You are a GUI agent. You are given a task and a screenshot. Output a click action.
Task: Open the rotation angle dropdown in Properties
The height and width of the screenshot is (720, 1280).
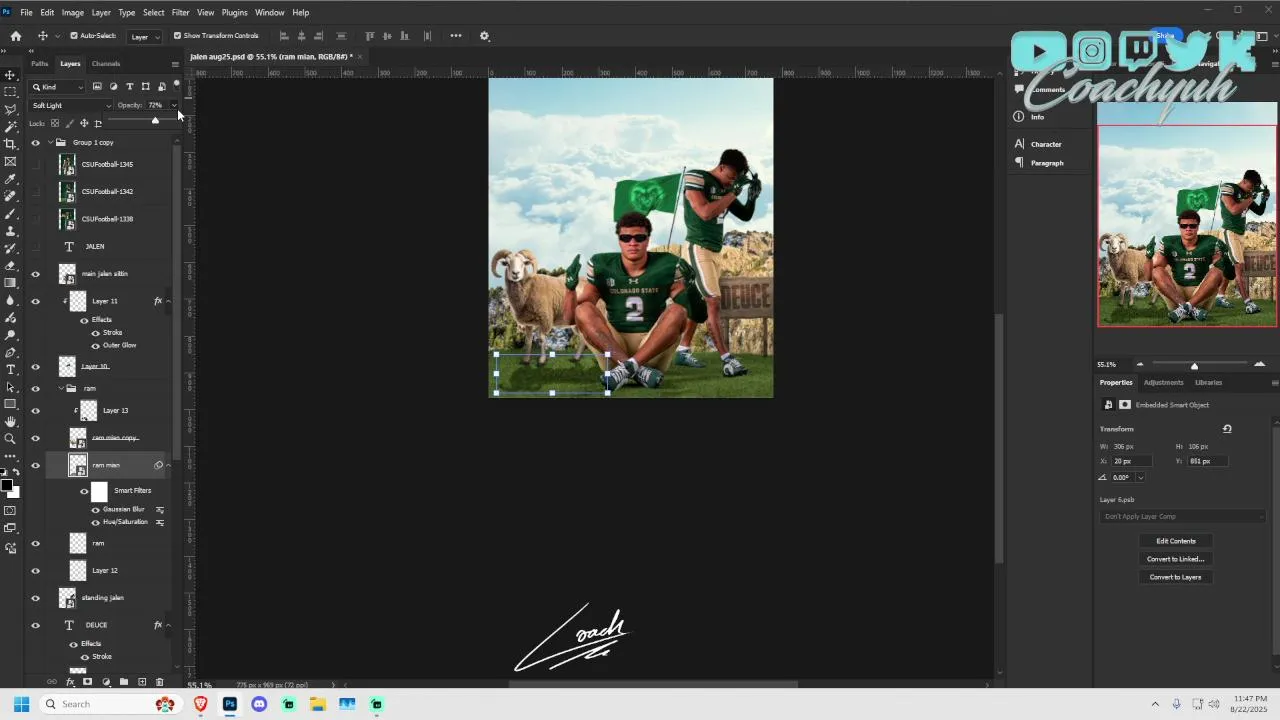click(x=1140, y=478)
